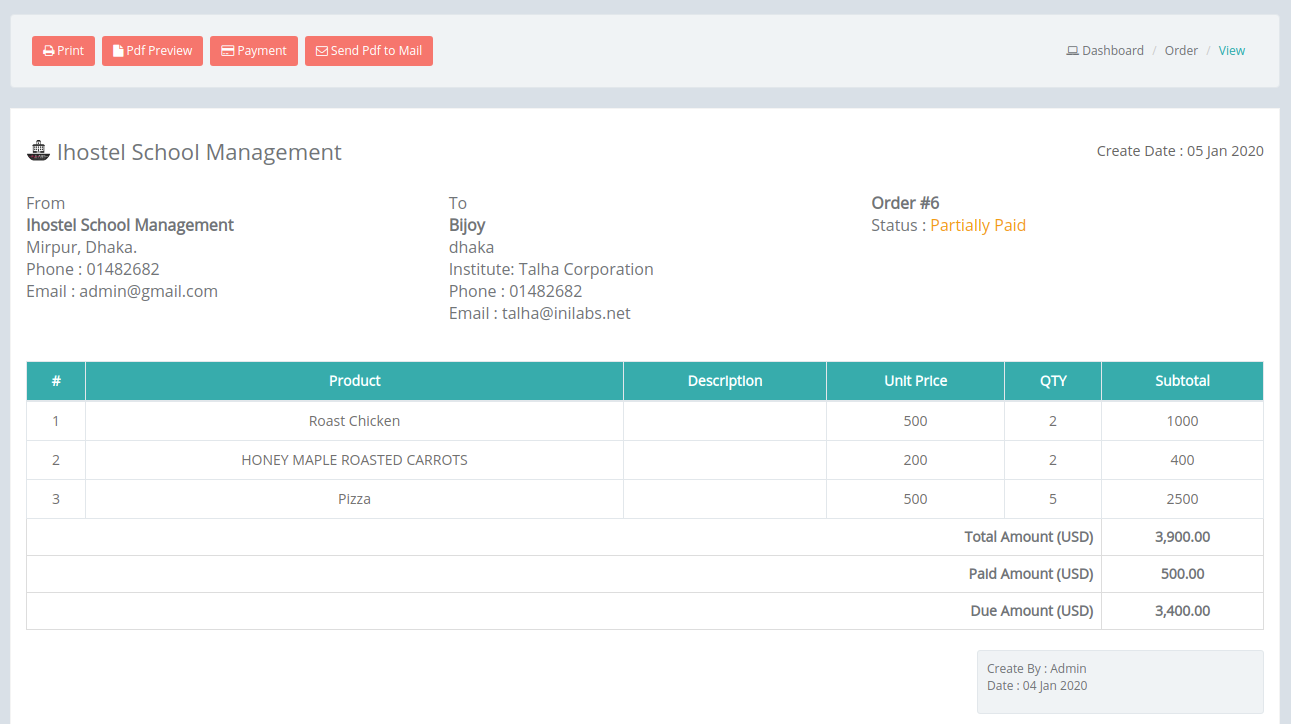Click the Create By : Admin text
The width and height of the screenshot is (1291, 724).
tap(1037, 669)
